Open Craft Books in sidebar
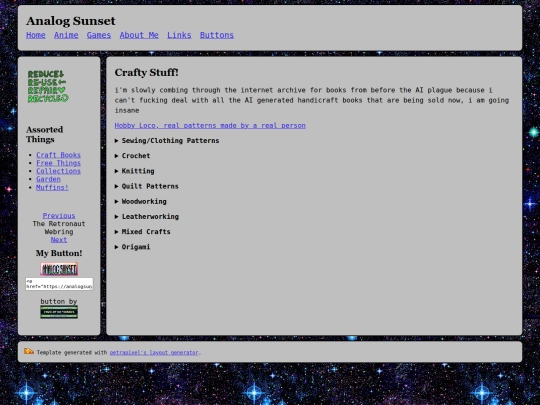Image resolution: width=540 pixels, height=405 pixels. 59,155
